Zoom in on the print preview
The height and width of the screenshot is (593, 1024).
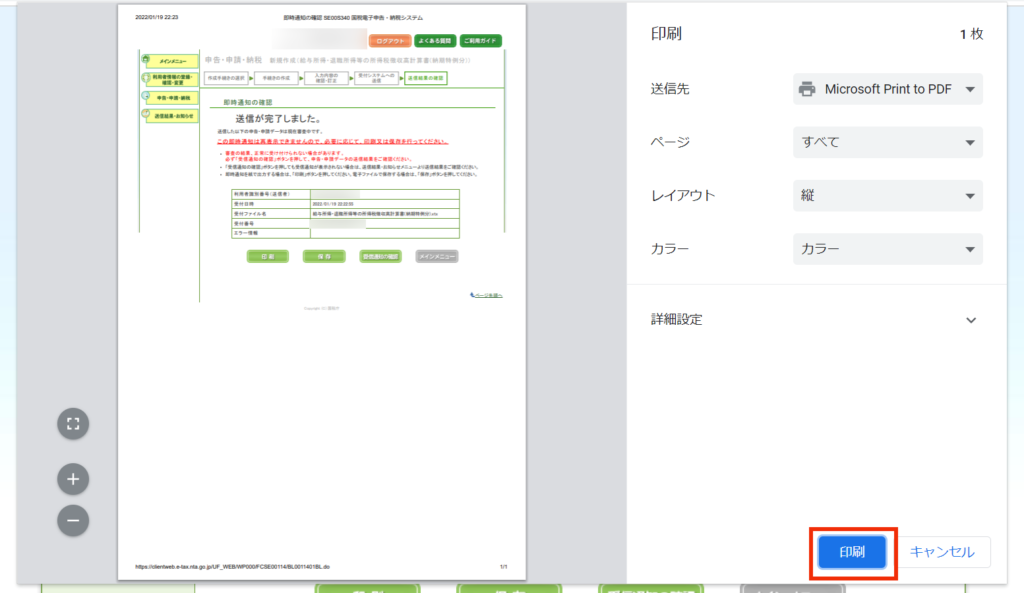tap(73, 479)
